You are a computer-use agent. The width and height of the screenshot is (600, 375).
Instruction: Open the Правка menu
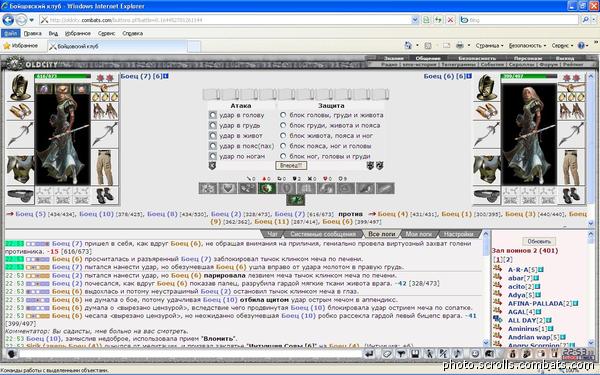point(33,33)
